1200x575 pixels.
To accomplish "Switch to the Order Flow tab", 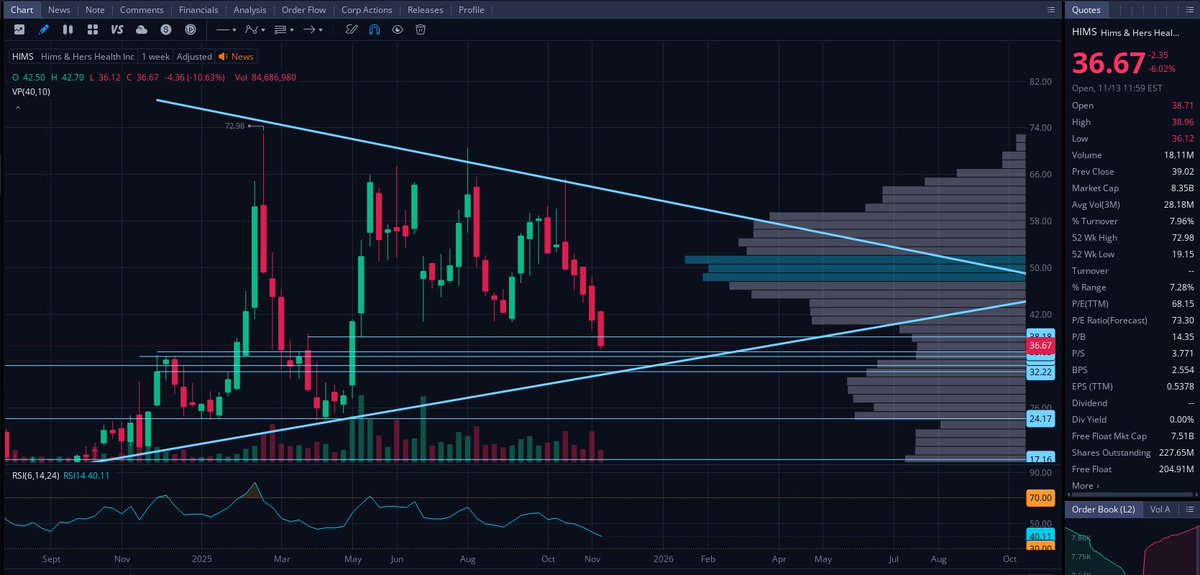I will 304,9.
